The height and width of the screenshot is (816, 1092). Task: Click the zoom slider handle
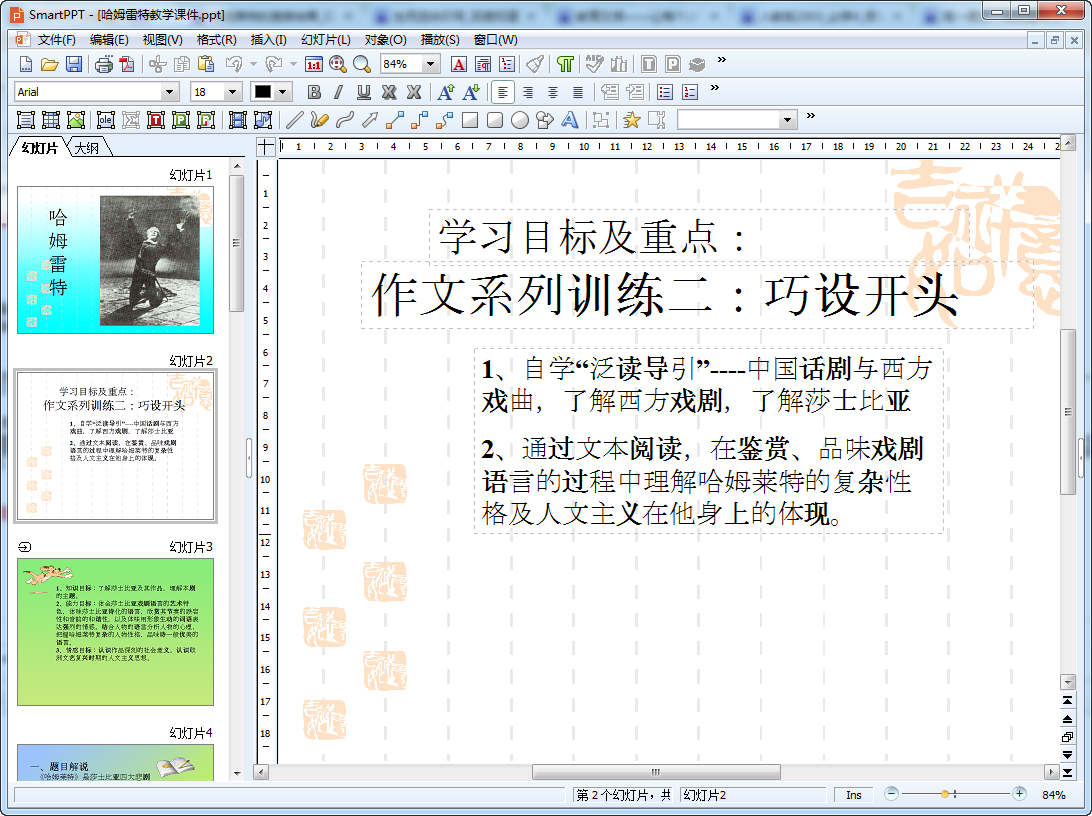click(x=945, y=794)
